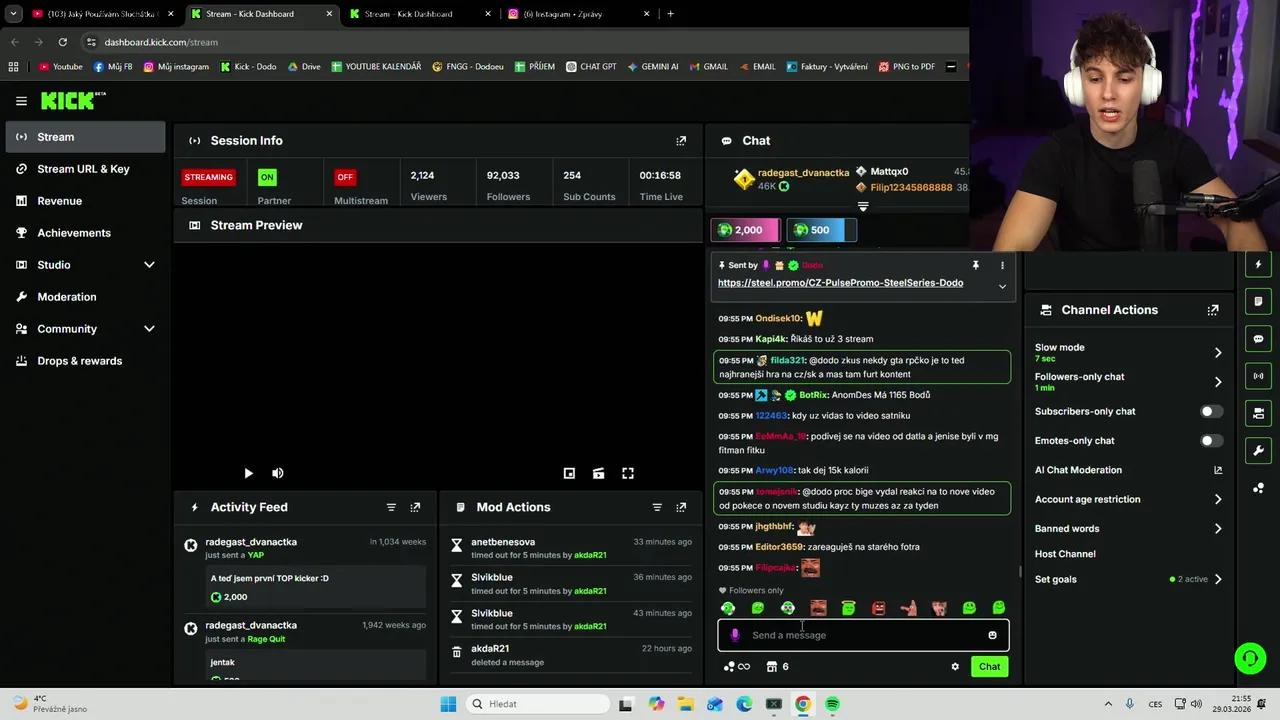Switch to the YouTube browser tab
1280x720 pixels.
pyautogui.click(x=100, y=14)
